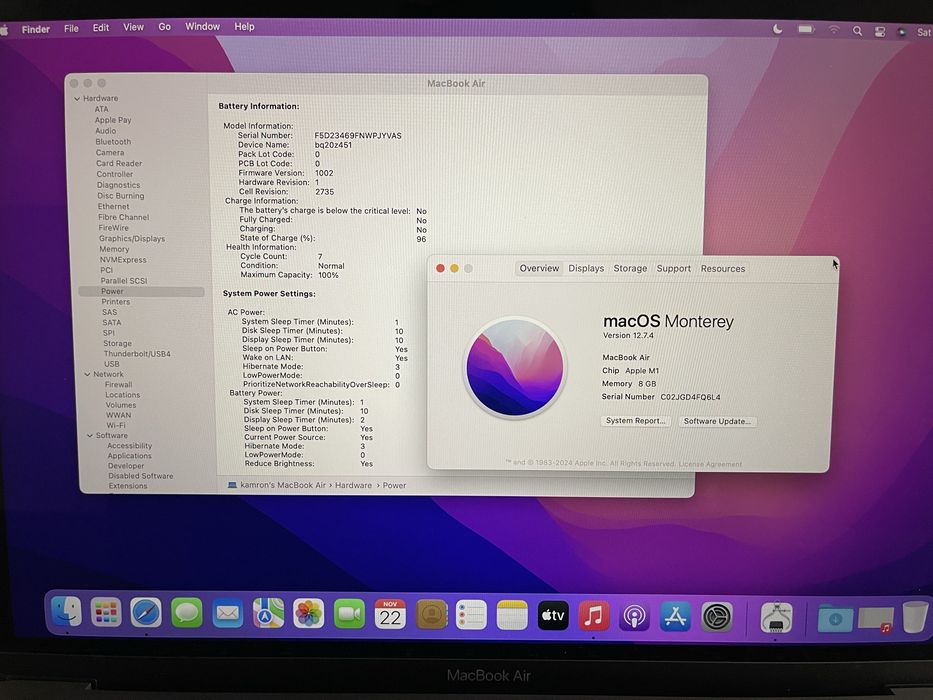Open FaceTime from the Dock
Image resolution: width=933 pixels, height=700 pixels.
[349, 614]
